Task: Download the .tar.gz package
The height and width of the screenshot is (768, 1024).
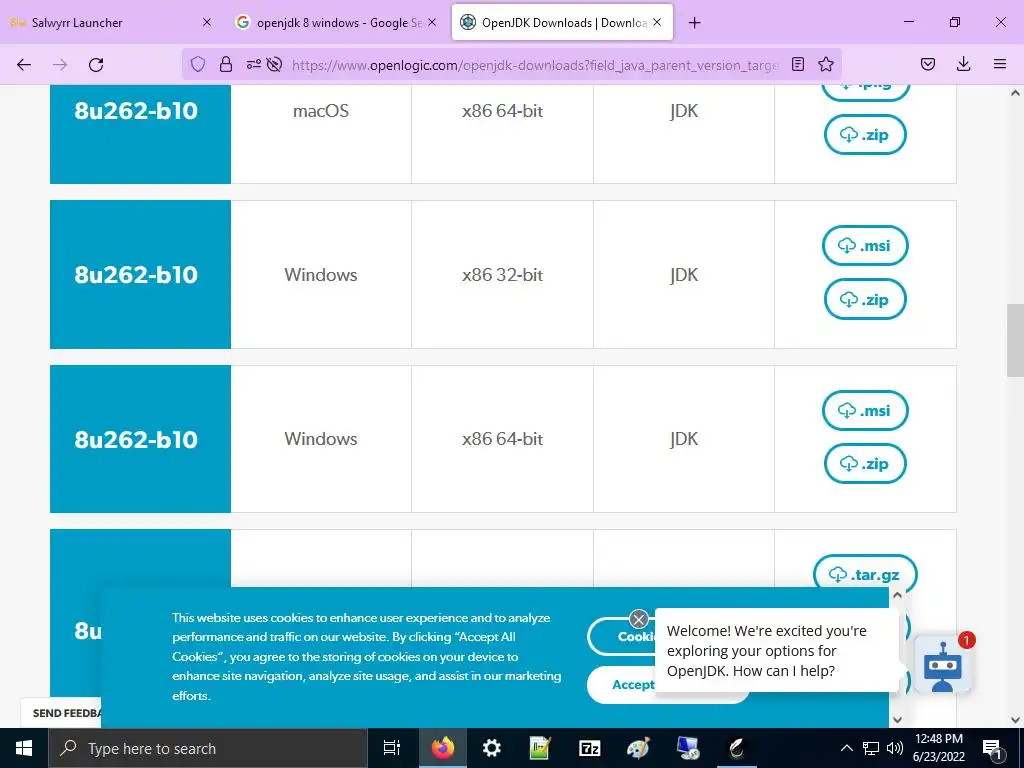Action: coord(865,575)
